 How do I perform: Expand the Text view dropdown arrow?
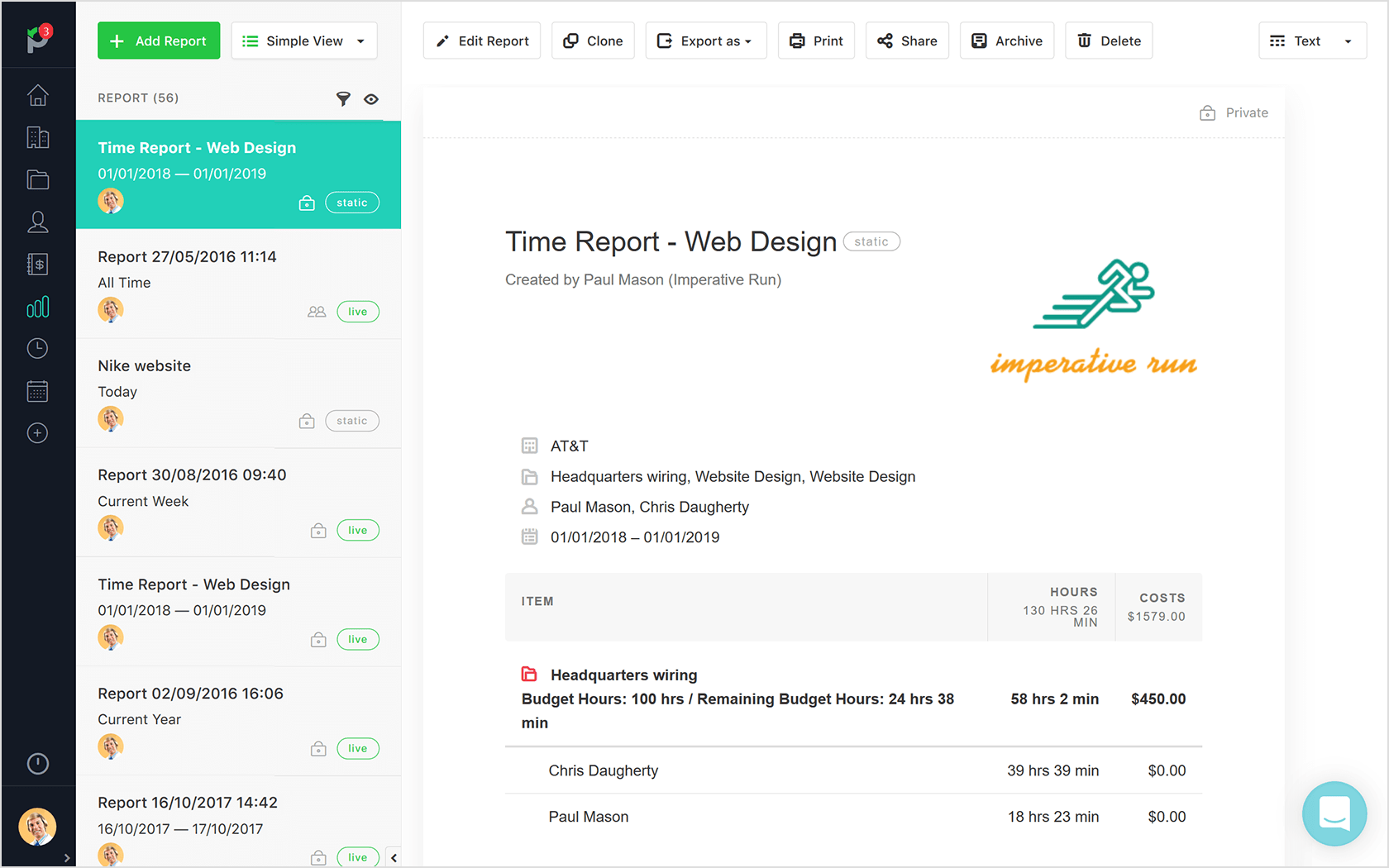(x=1348, y=40)
